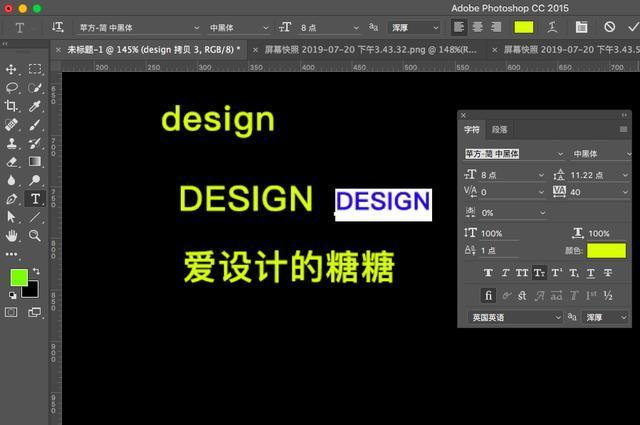This screenshot has width=640, height=425.
Task: Center align text in options bar
Action: point(478,27)
